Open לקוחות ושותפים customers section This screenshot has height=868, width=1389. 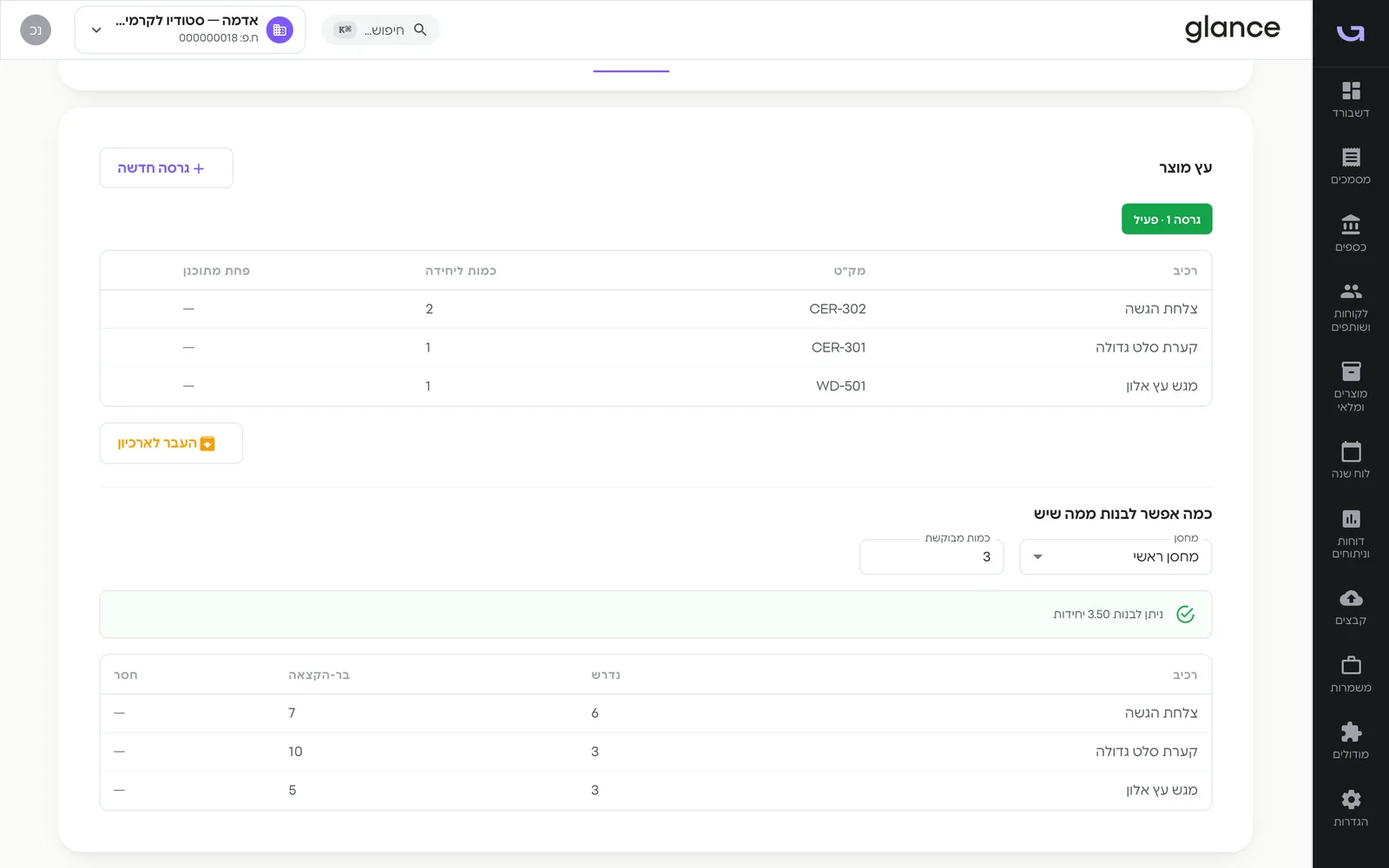pos(1351,307)
